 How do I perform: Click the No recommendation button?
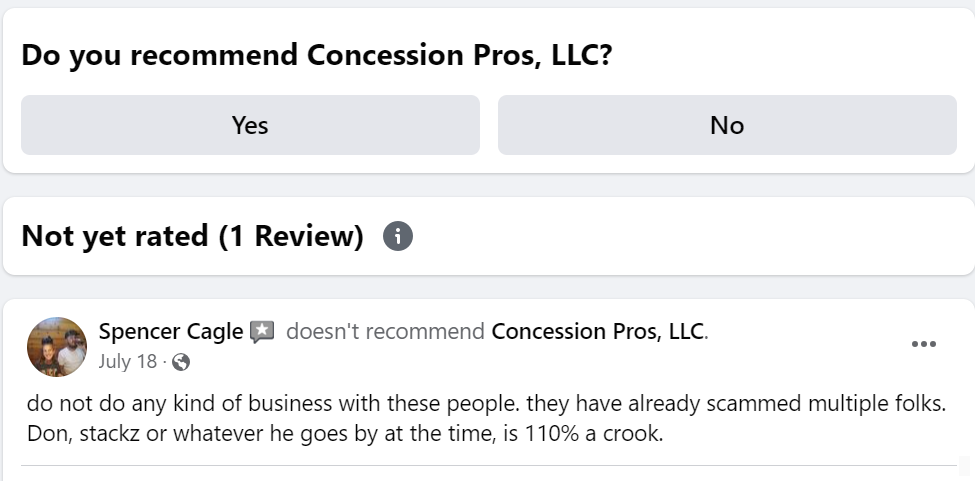click(x=727, y=125)
